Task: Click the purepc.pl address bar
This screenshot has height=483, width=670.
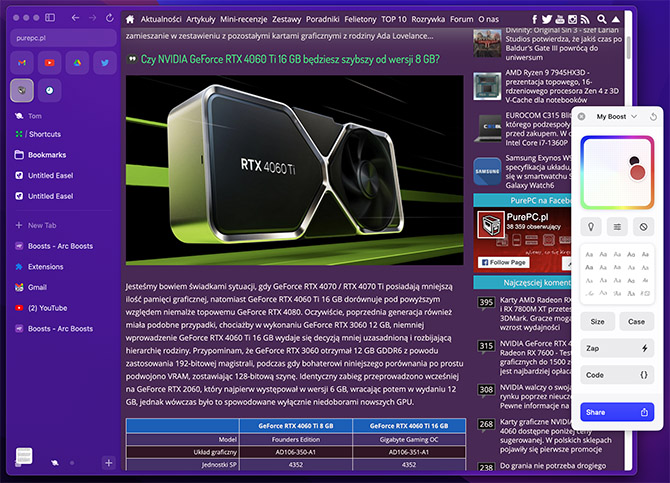Action: (x=63, y=38)
